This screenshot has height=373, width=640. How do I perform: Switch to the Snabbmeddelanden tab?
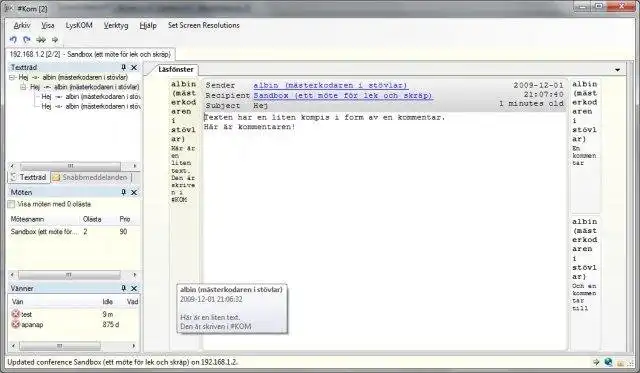point(90,177)
